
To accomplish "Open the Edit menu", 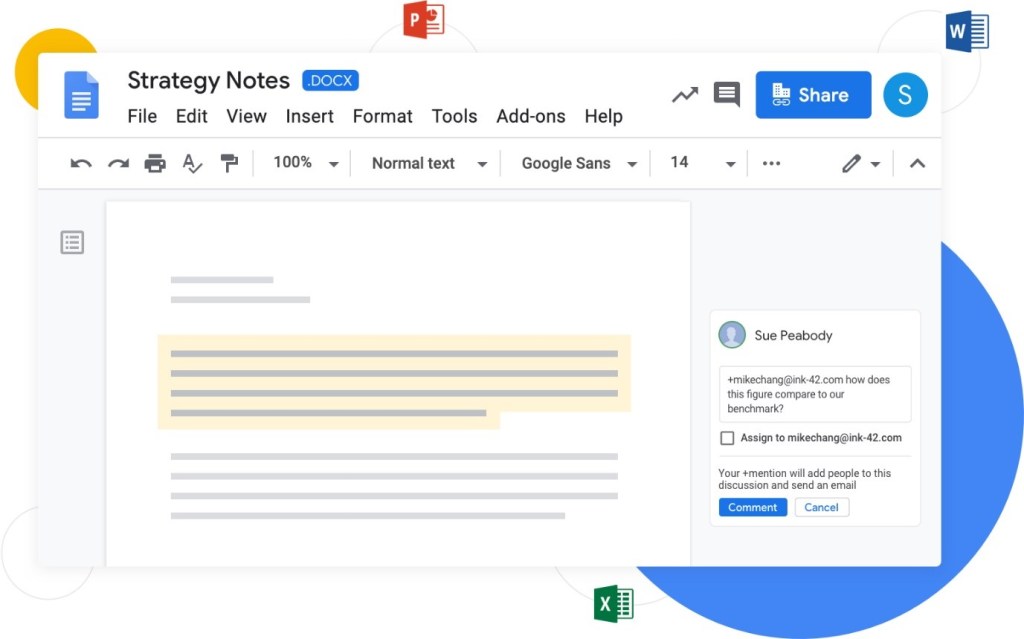I will [191, 116].
